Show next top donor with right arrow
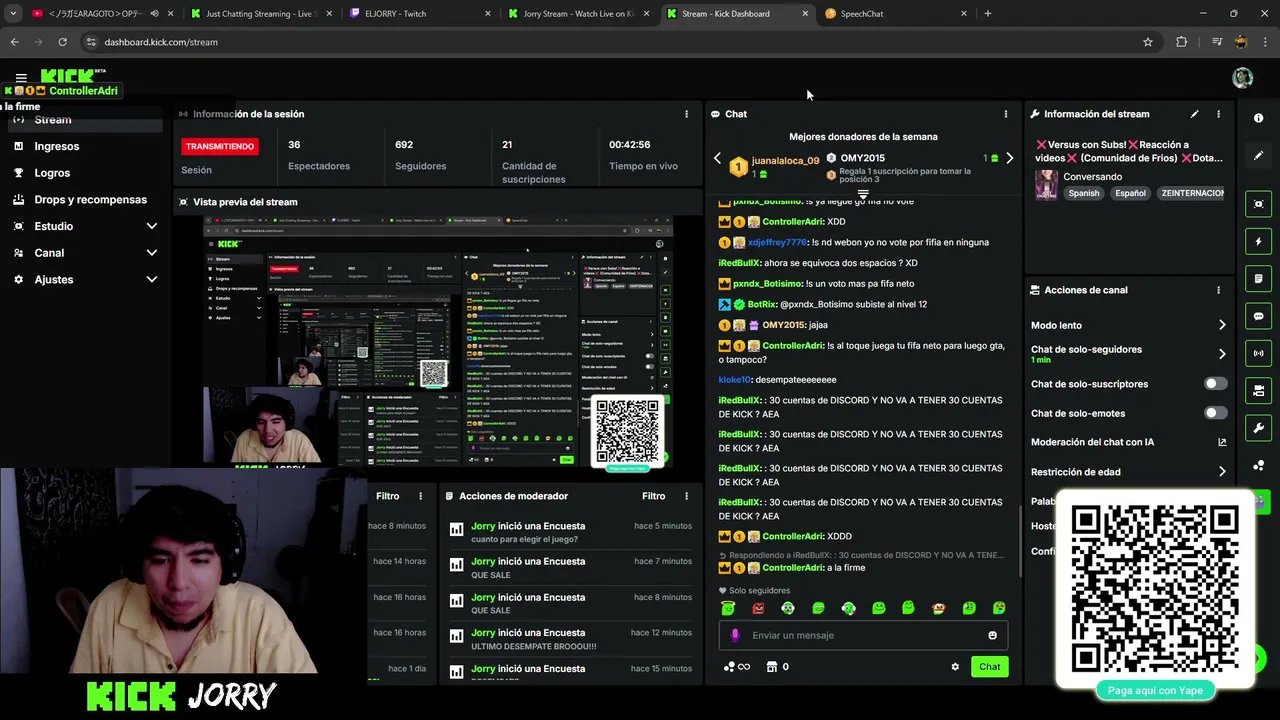The image size is (1280, 720). pos(1009,158)
